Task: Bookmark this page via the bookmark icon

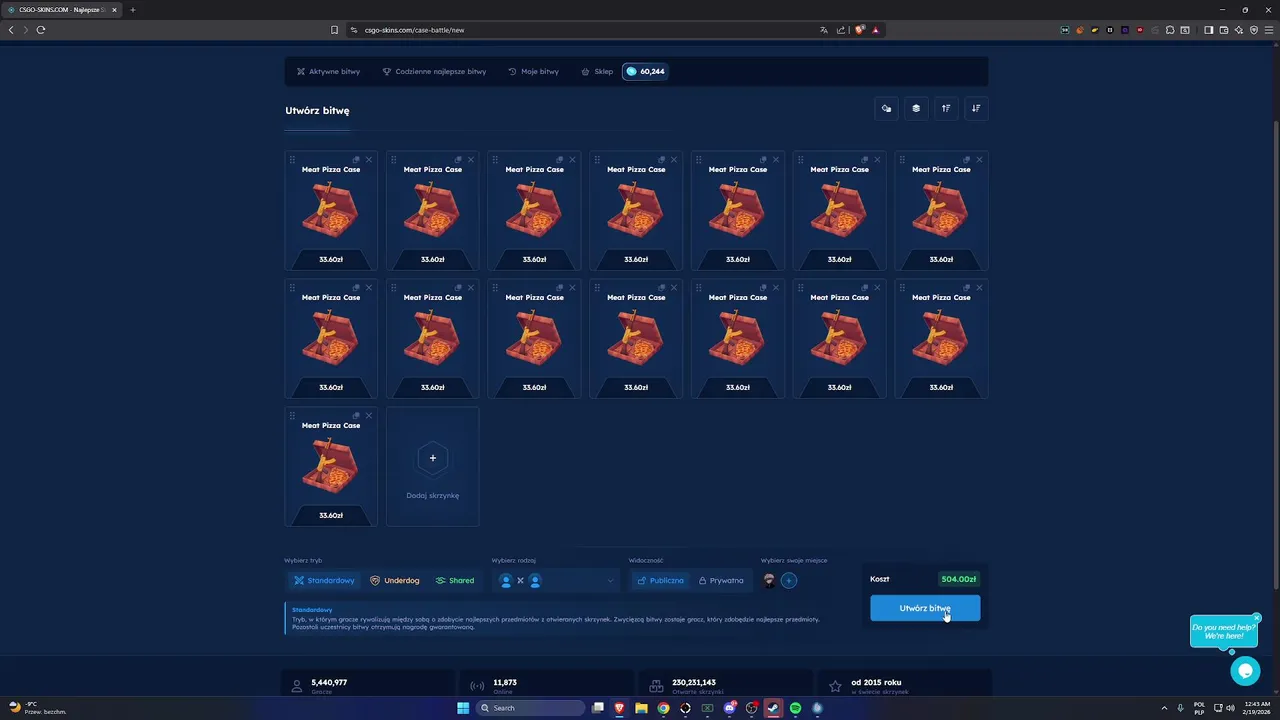Action: pyautogui.click(x=334, y=30)
